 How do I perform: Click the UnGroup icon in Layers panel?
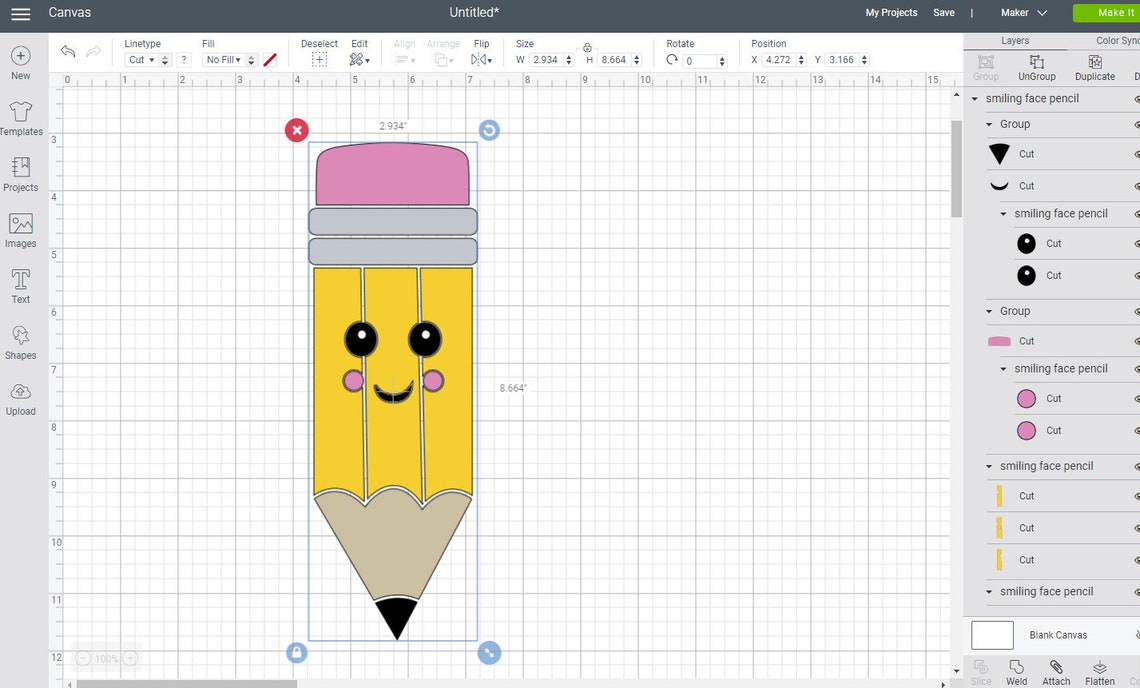[1036, 67]
